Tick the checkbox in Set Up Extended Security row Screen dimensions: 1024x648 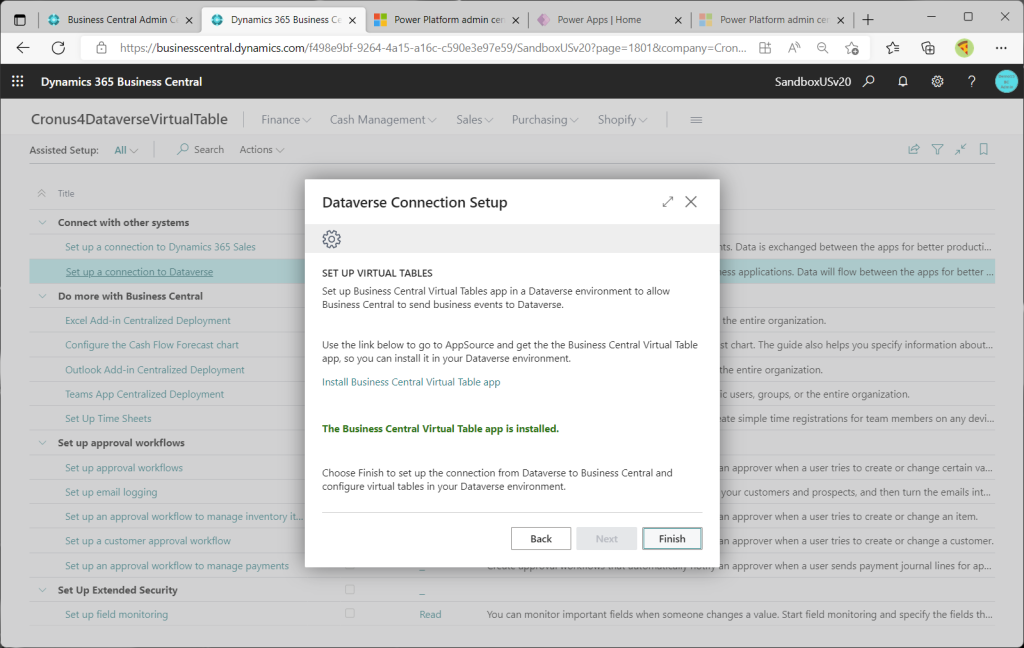(x=350, y=589)
